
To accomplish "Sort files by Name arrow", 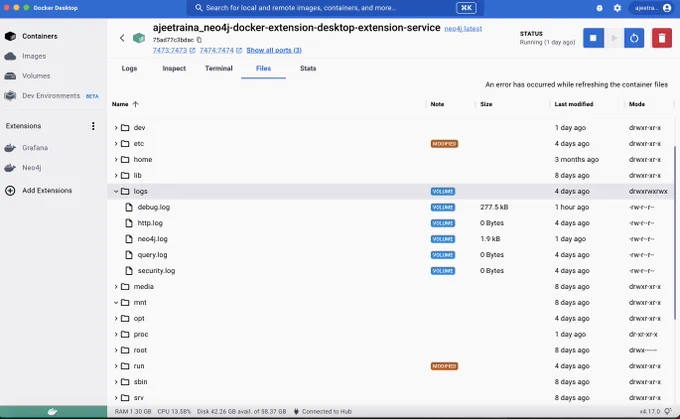I will click(x=135, y=104).
